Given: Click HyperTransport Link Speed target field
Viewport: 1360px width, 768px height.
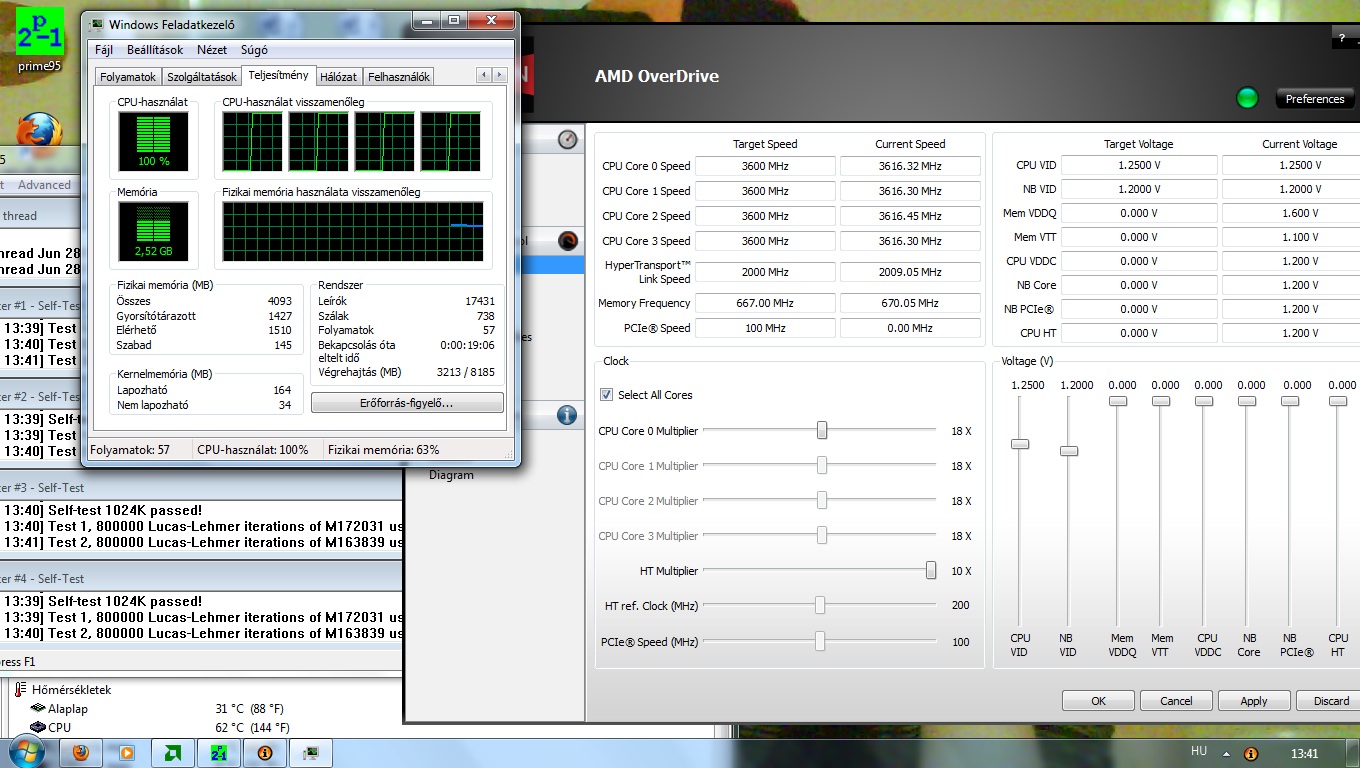Looking at the screenshot, I should [765, 272].
